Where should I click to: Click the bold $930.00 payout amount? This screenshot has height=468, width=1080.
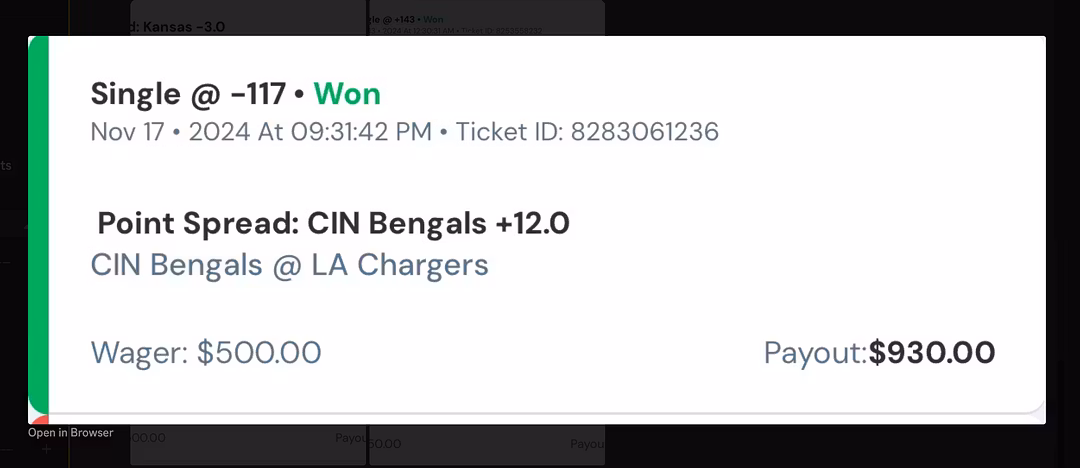coord(932,352)
